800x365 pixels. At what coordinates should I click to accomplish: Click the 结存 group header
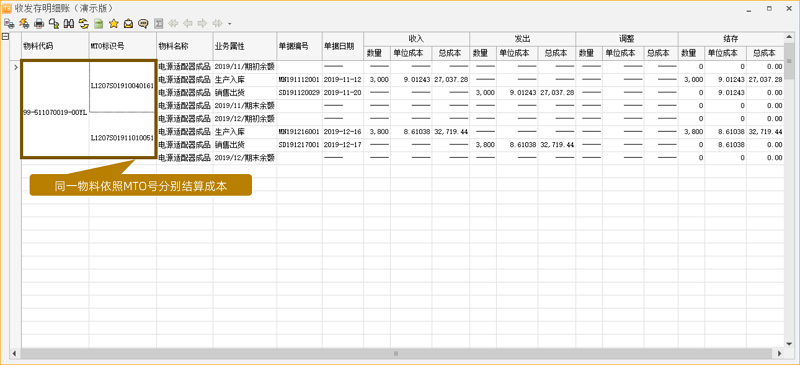pos(731,39)
